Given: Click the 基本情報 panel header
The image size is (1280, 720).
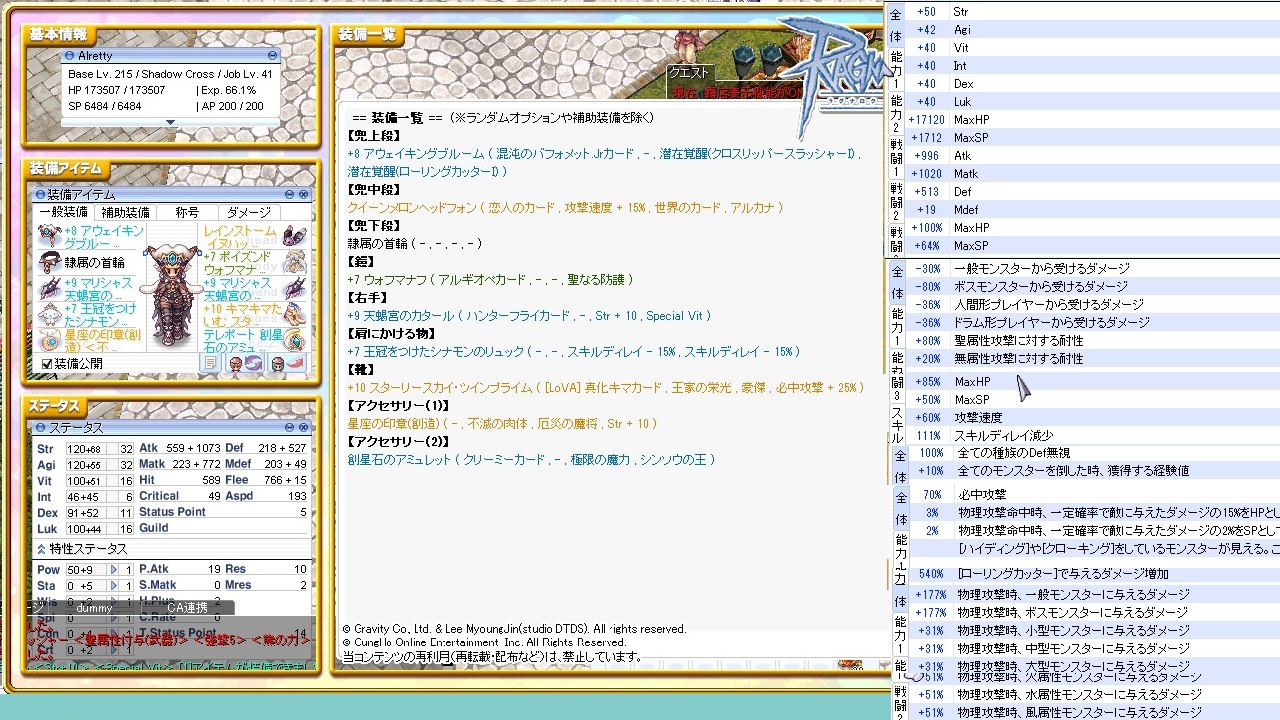Looking at the screenshot, I should (57, 35).
